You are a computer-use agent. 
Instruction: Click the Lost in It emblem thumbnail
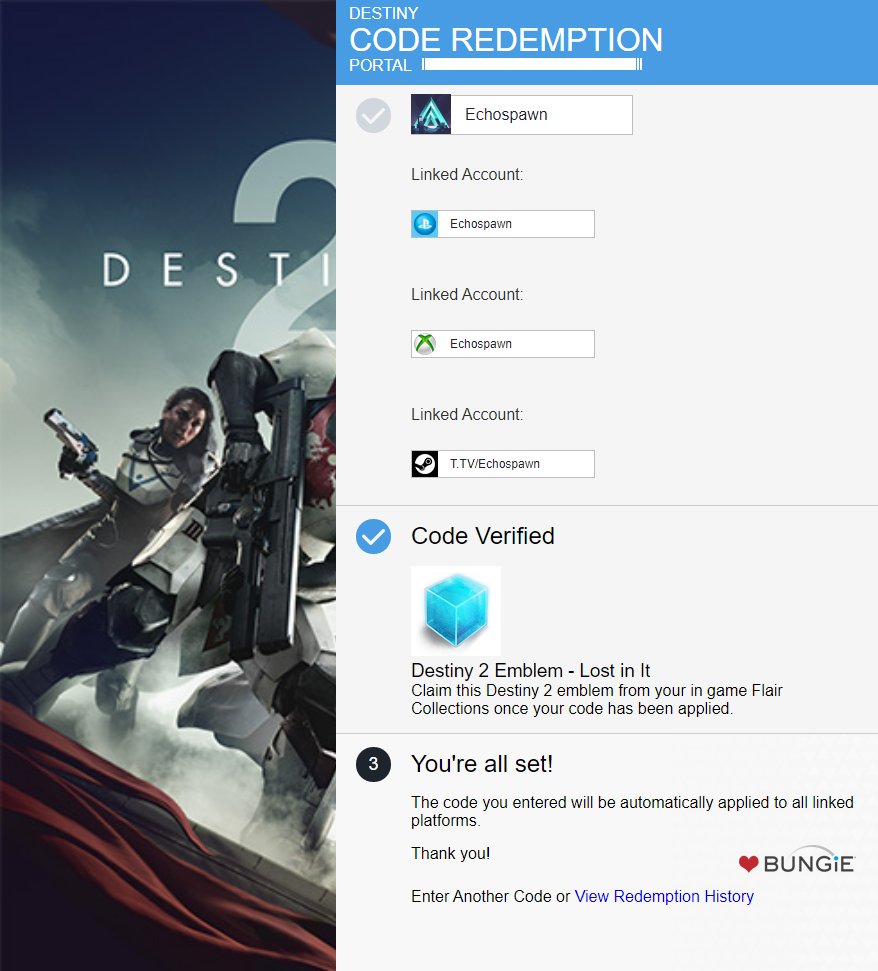[456, 611]
